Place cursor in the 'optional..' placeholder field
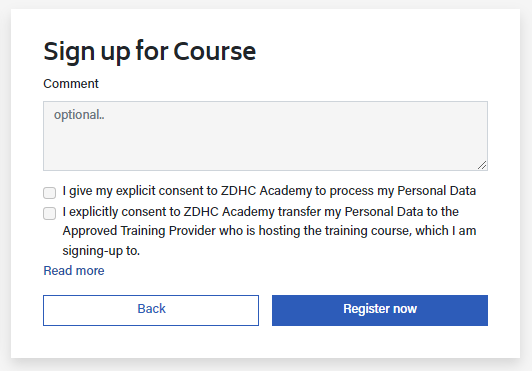This screenshot has height=371, width=532. coord(265,136)
